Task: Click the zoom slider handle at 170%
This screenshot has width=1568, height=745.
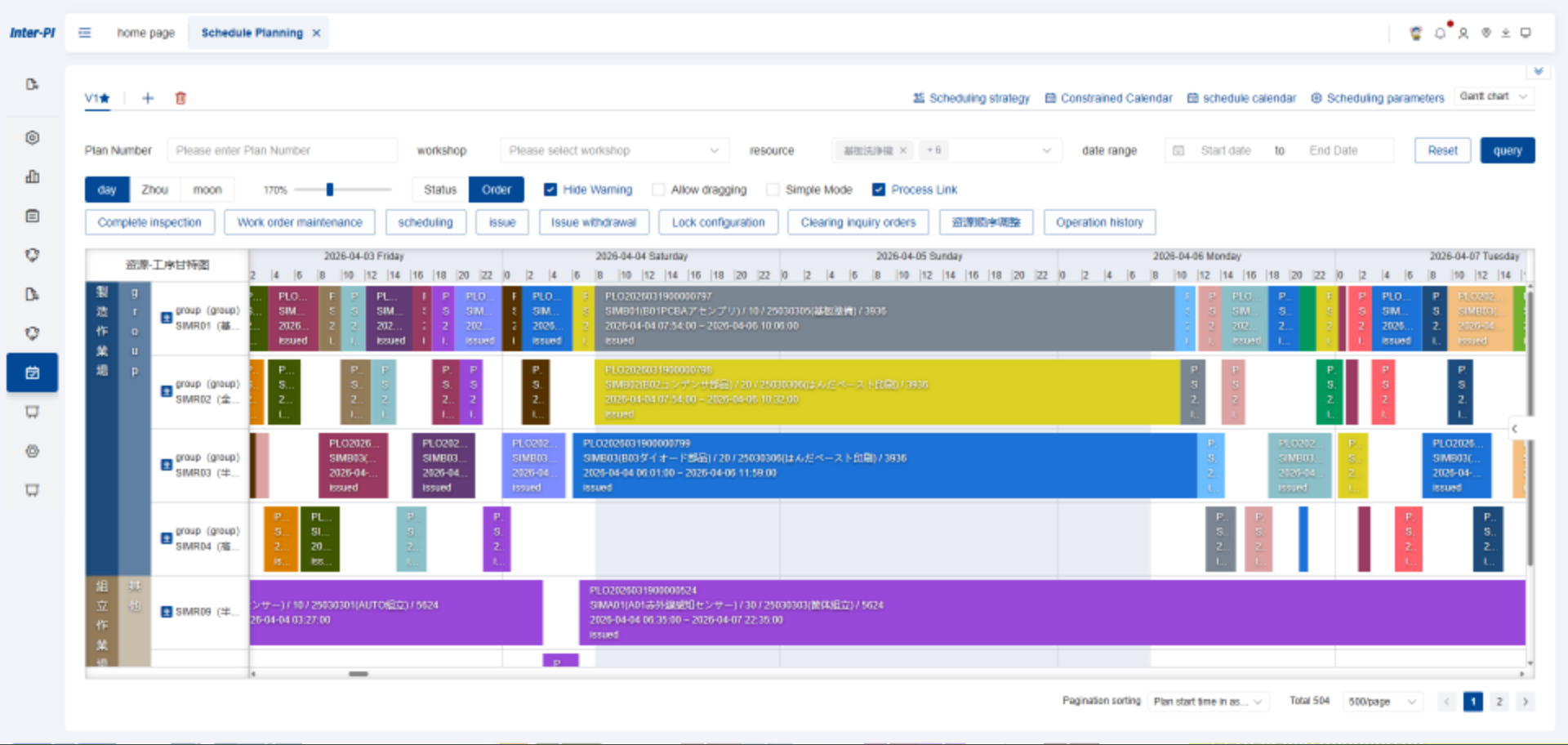Action: tap(330, 190)
